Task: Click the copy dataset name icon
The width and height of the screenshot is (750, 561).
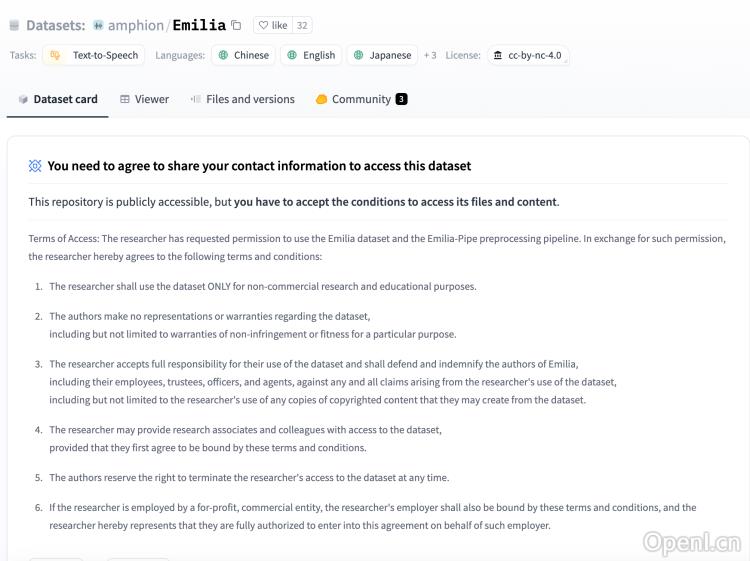Action: point(236,25)
